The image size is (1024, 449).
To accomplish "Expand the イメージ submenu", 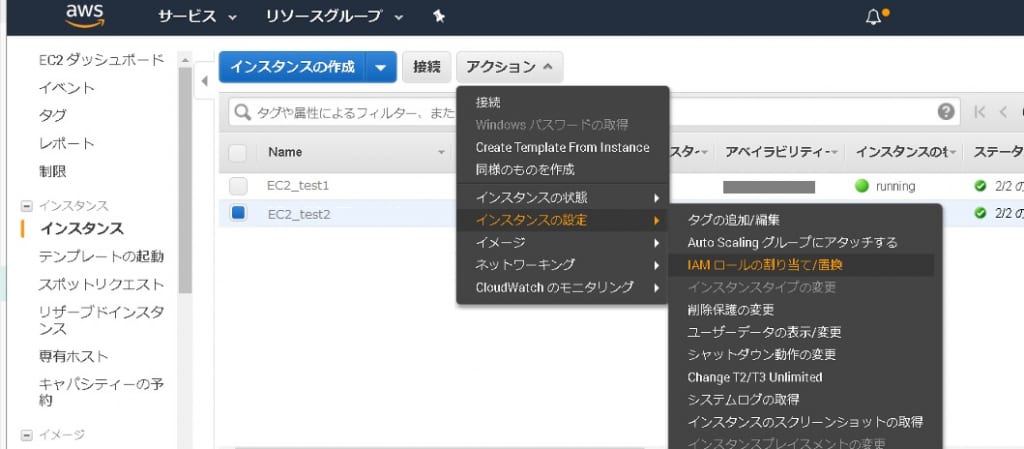I will tap(562, 243).
